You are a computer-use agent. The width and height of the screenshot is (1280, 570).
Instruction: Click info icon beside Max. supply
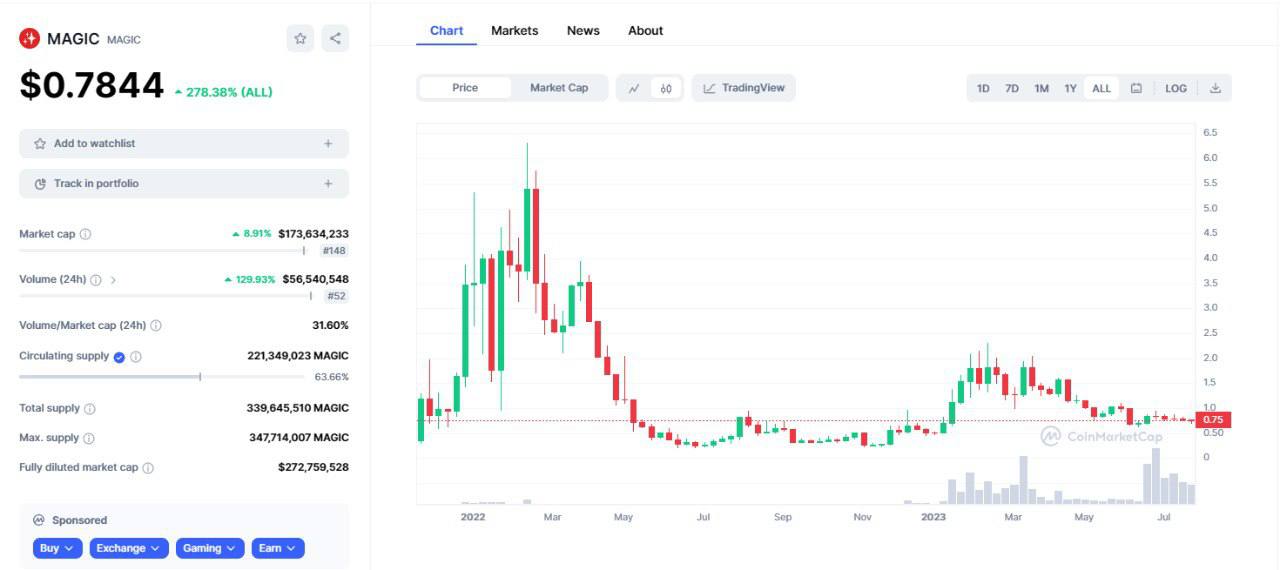point(89,438)
